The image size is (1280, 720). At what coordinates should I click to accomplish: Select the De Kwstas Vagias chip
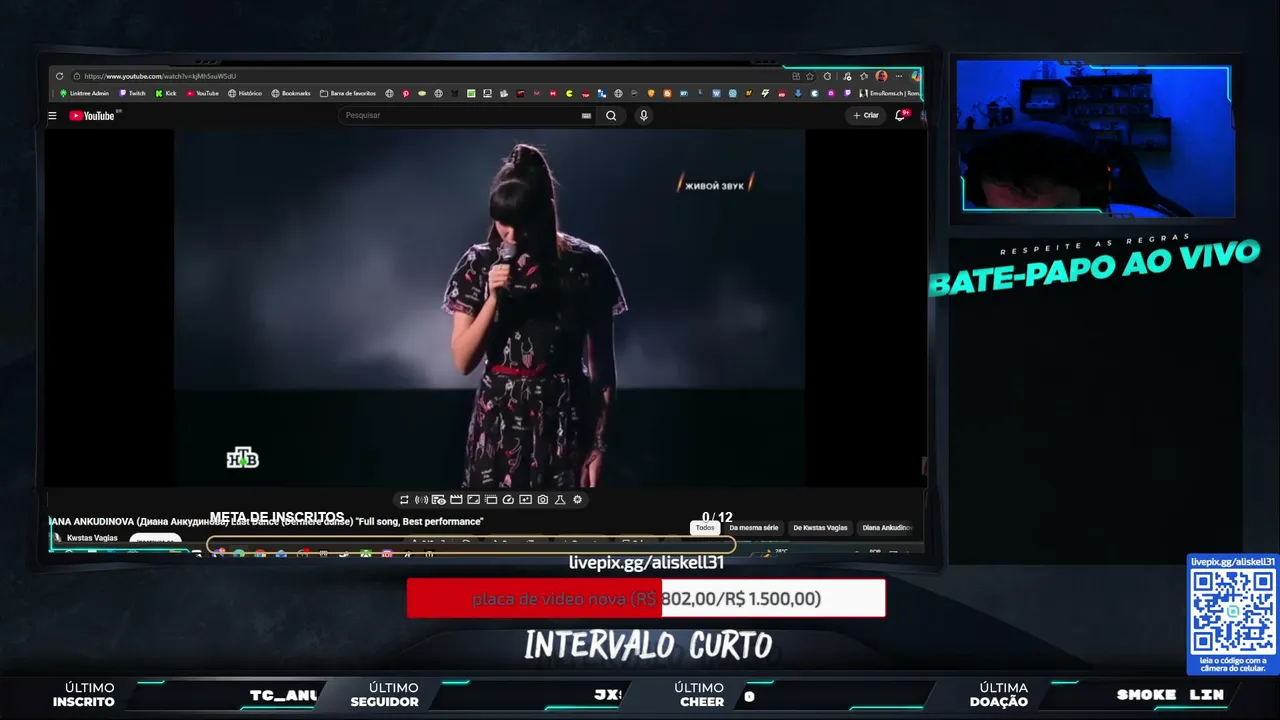(x=820, y=528)
